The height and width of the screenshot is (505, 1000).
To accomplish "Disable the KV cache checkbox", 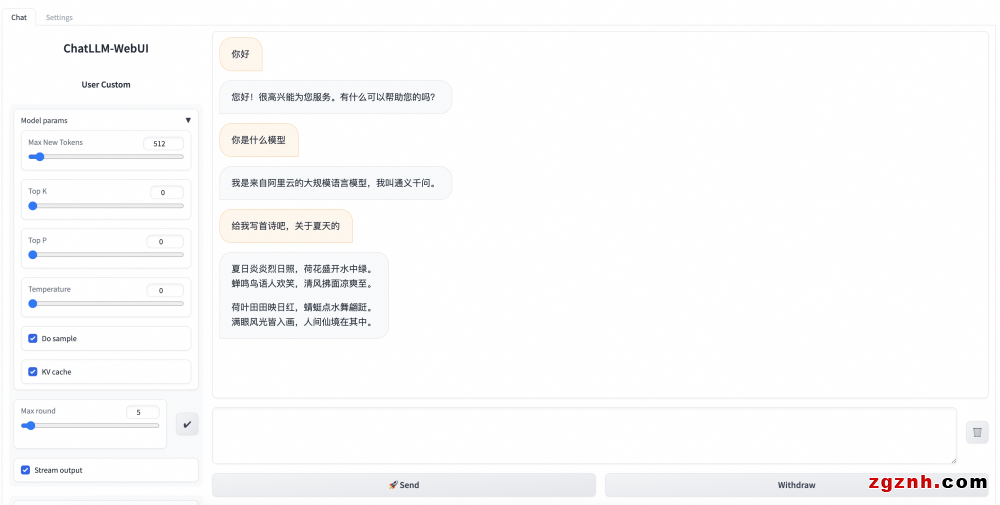I will pos(33,372).
